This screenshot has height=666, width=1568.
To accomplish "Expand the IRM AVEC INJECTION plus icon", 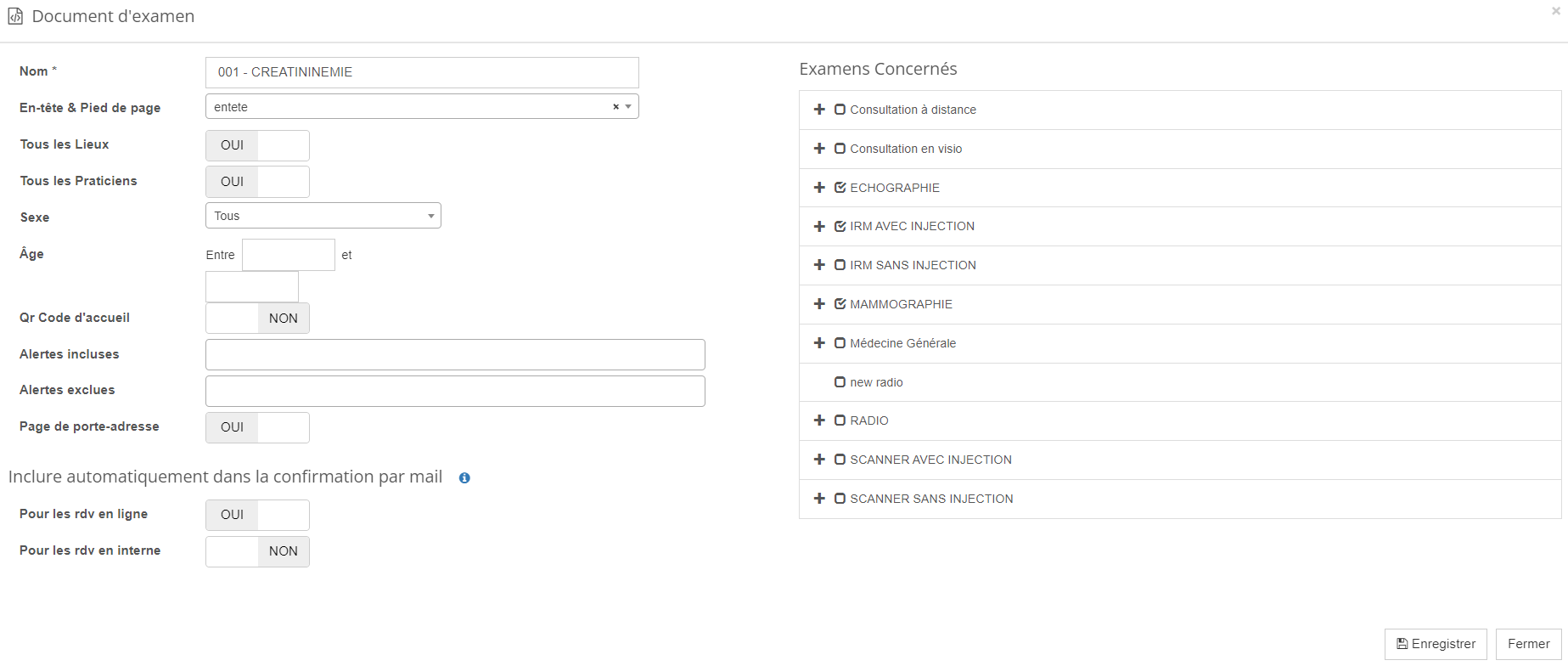I will pyautogui.click(x=819, y=227).
